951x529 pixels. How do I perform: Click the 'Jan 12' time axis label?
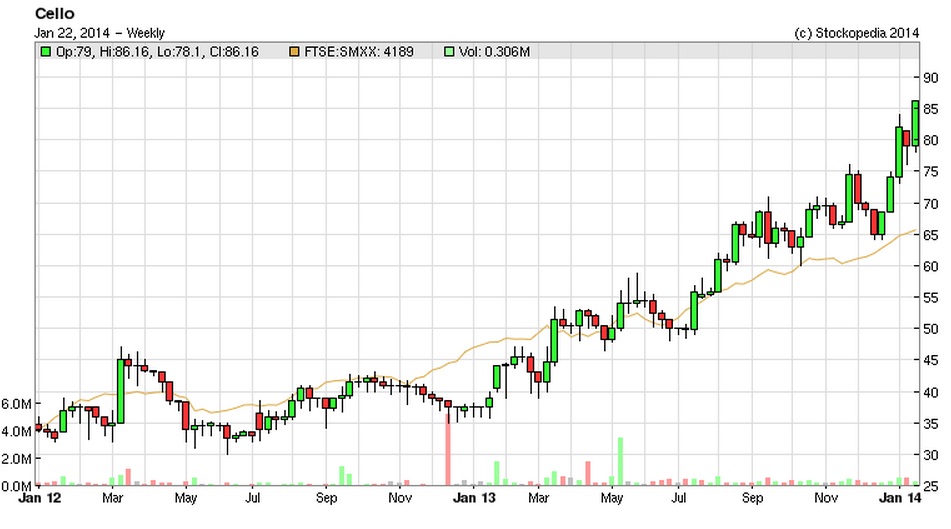pyautogui.click(x=40, y=498)
